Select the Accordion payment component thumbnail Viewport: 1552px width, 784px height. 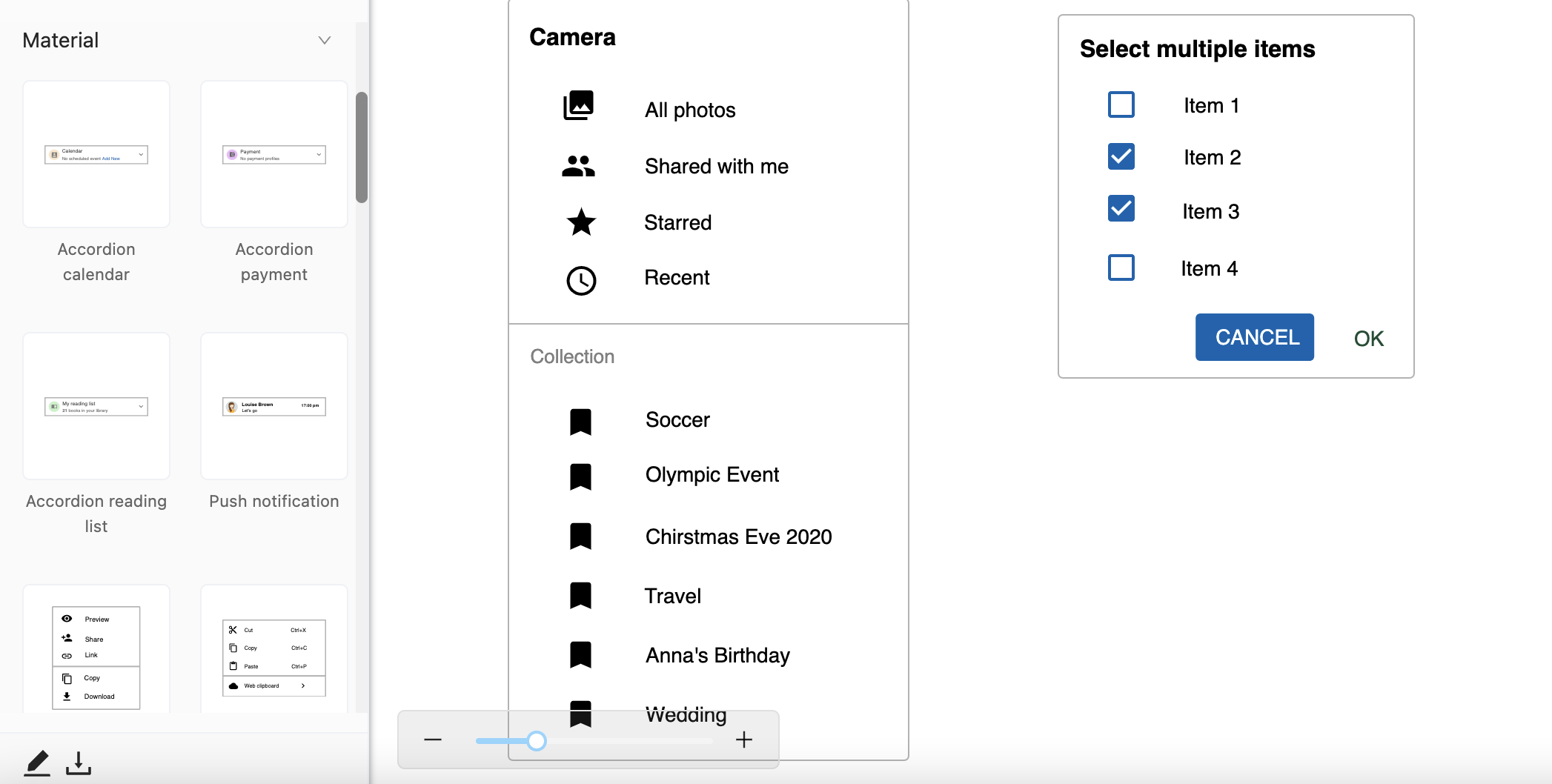click(274, 154)
